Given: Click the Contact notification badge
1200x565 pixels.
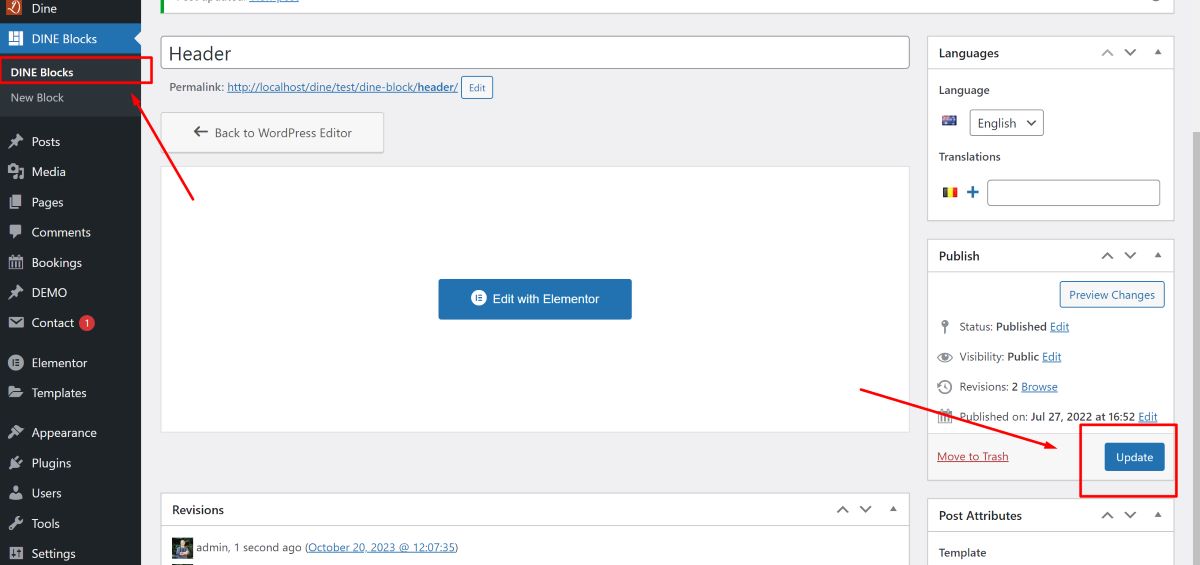Looking at the screenshot, I should [86, 323].
